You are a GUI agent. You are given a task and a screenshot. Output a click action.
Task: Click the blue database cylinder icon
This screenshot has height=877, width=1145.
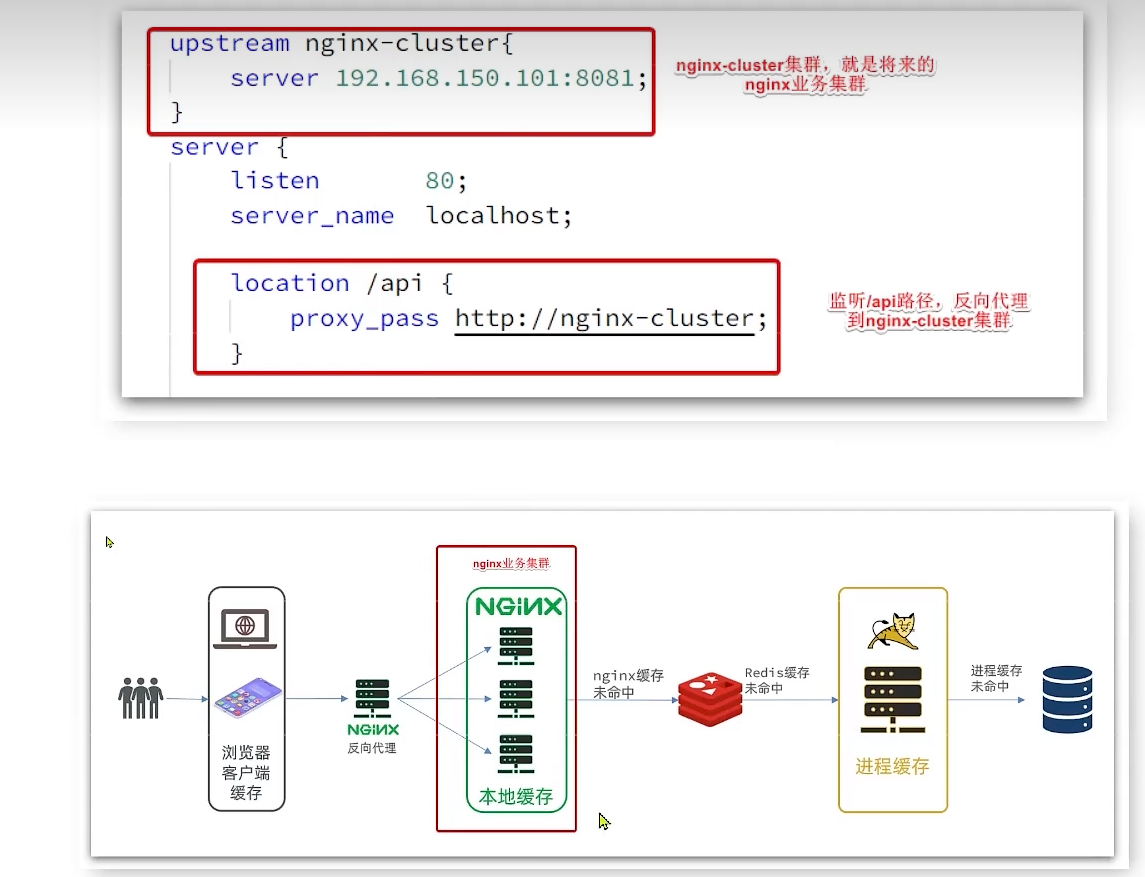(1068, 699)
